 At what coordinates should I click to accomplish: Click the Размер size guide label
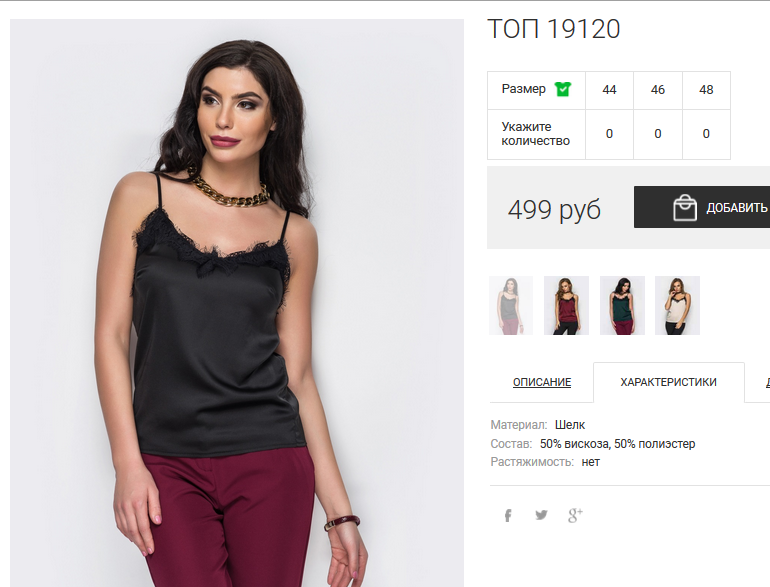[523, 89]
